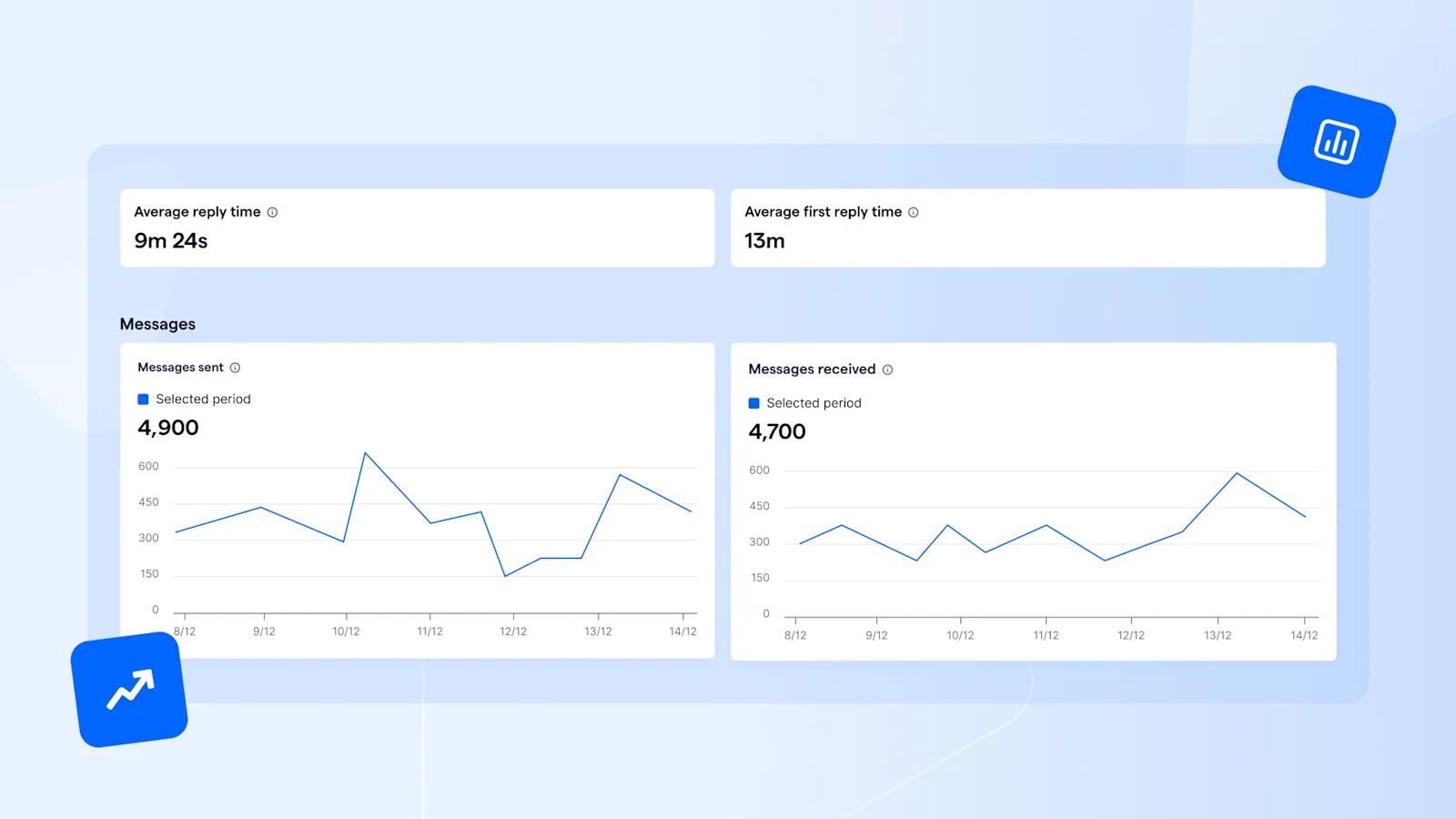Click the 4,700 messages received total
1456x819 pixels.
777,431
